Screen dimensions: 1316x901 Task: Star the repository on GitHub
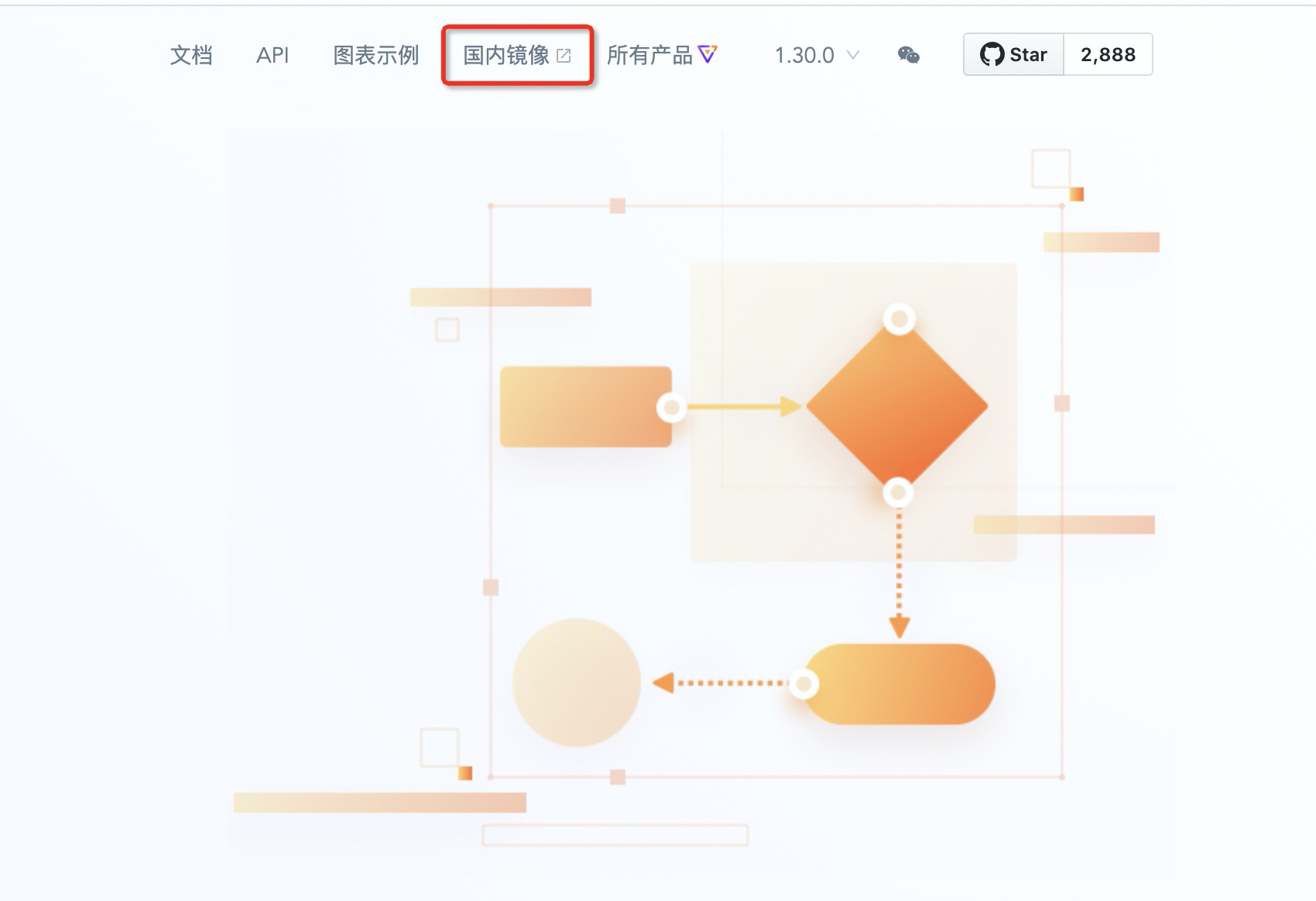(1012, 54)
